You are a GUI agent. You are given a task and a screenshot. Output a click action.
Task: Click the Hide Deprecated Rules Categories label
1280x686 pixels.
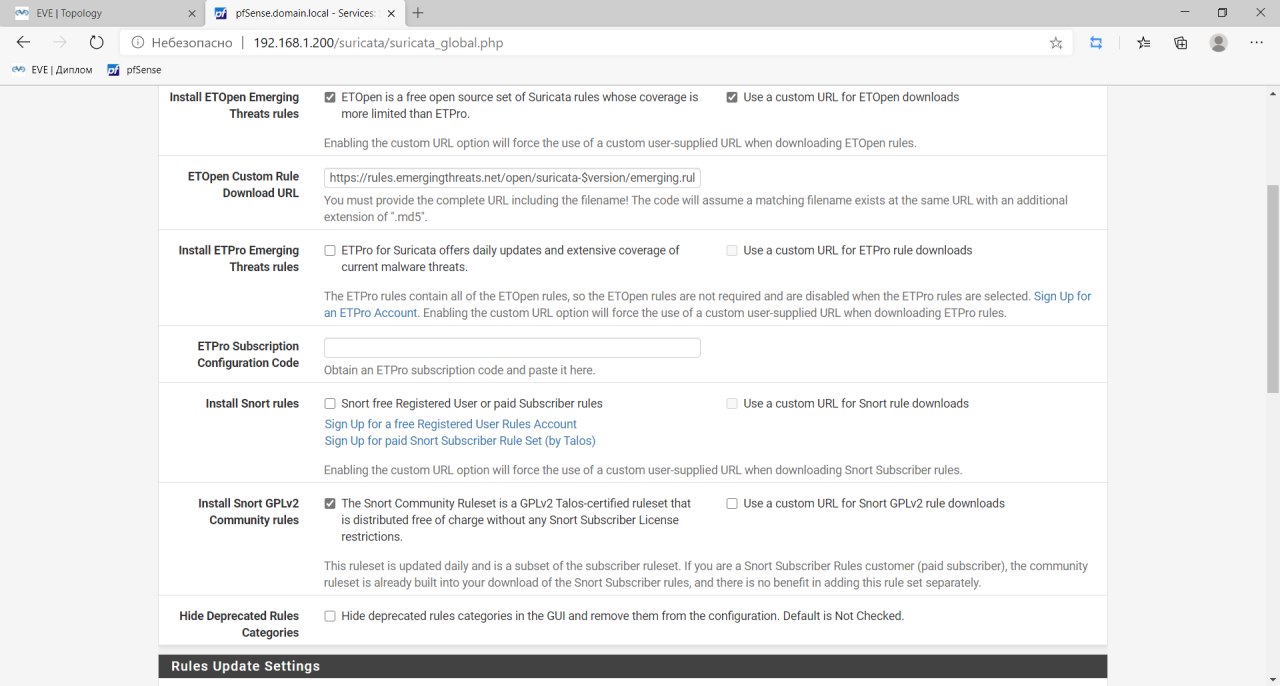pos(239,624)
